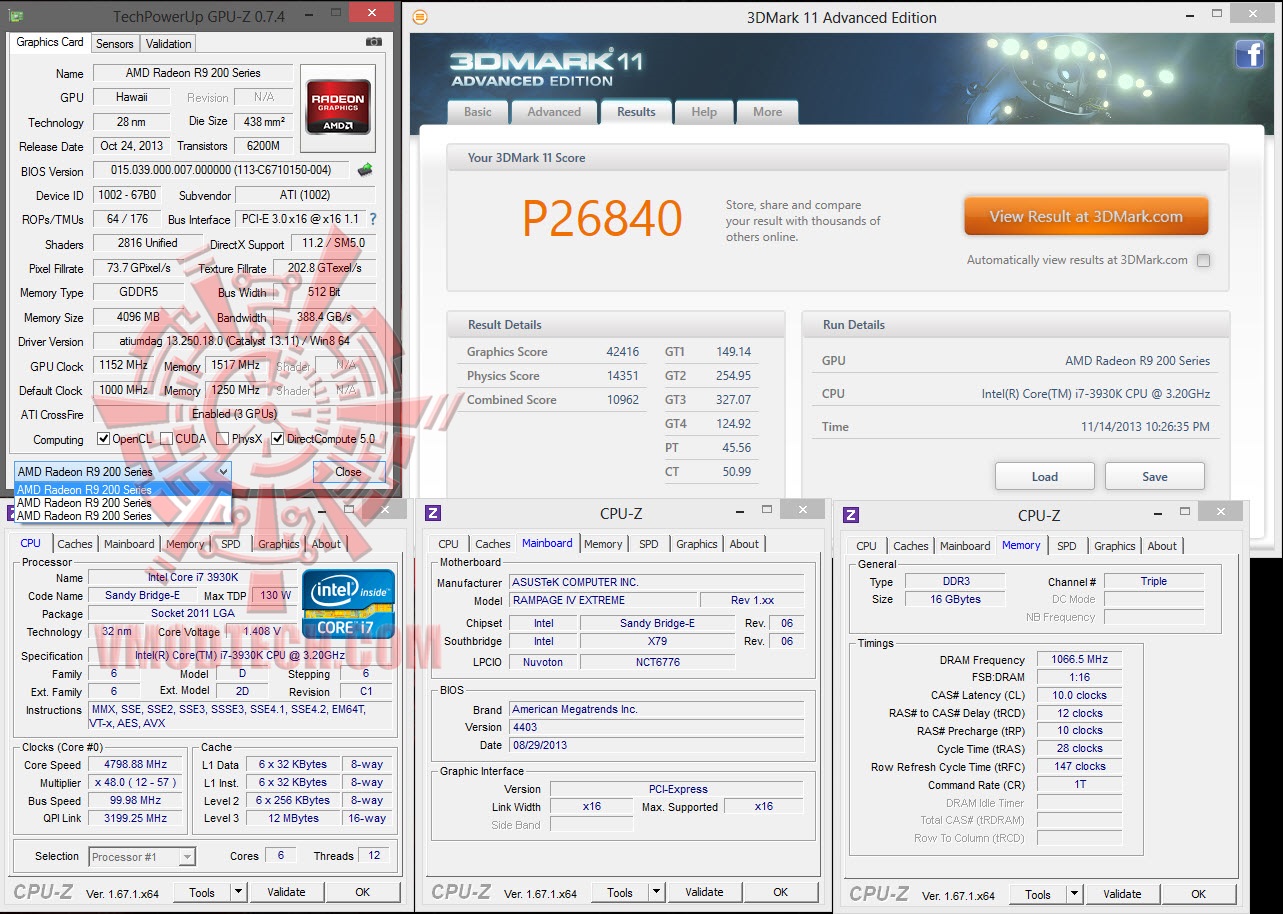Open the Advanced tab in 3DMark 11

[554, 112]
